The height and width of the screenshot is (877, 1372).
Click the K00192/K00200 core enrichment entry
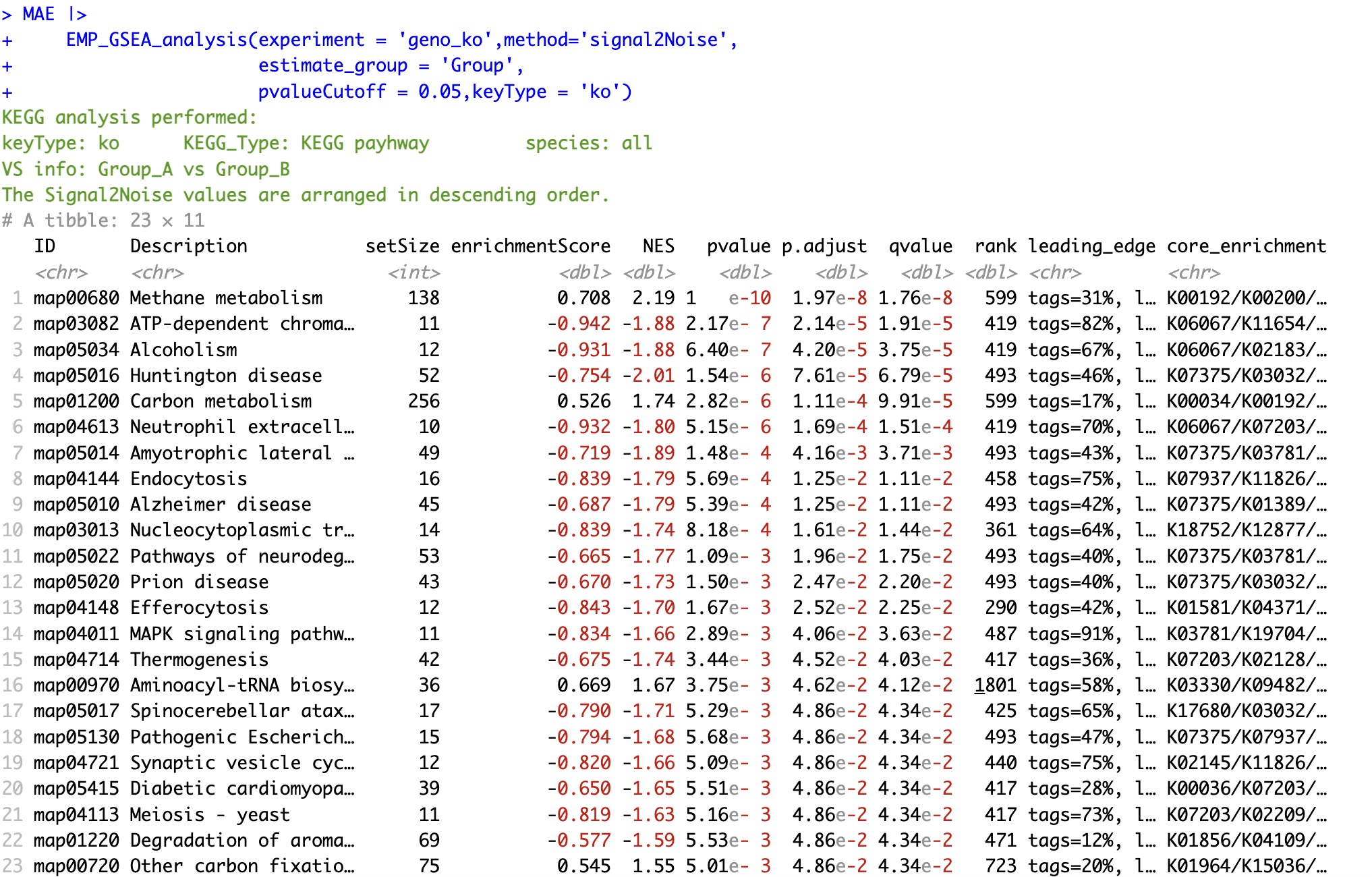pyautogui.click(x=1246, y=298)
